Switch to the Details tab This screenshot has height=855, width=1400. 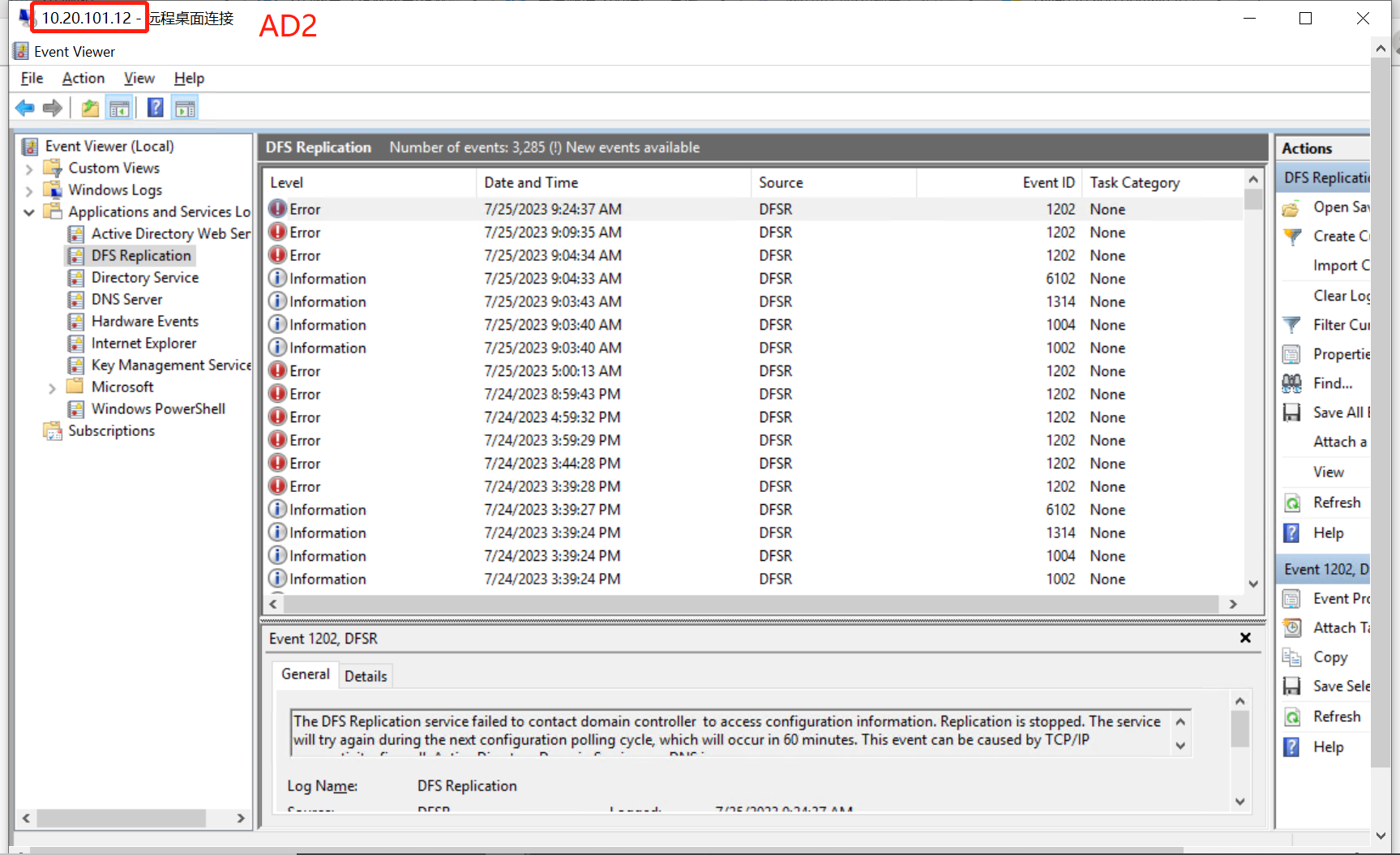point(366,676)
